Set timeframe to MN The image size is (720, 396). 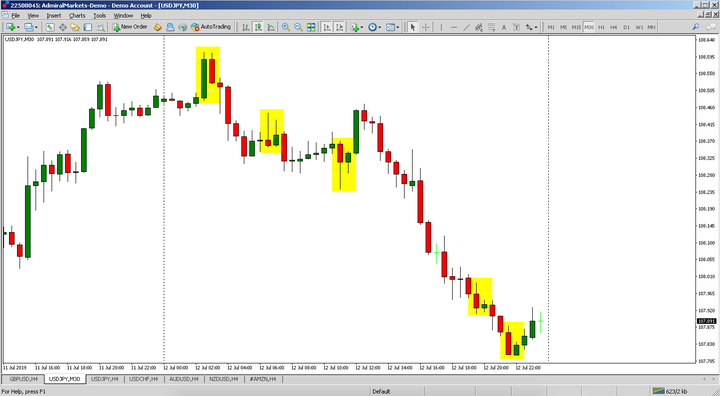[651, 27]
